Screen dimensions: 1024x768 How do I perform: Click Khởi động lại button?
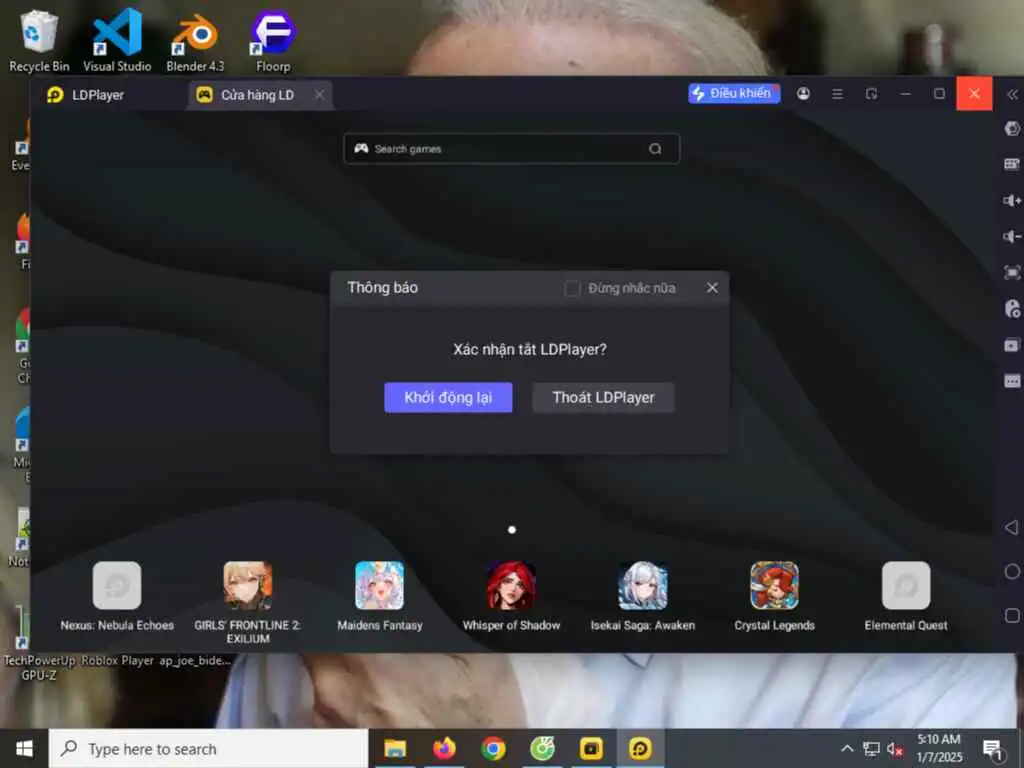[448, 397]
